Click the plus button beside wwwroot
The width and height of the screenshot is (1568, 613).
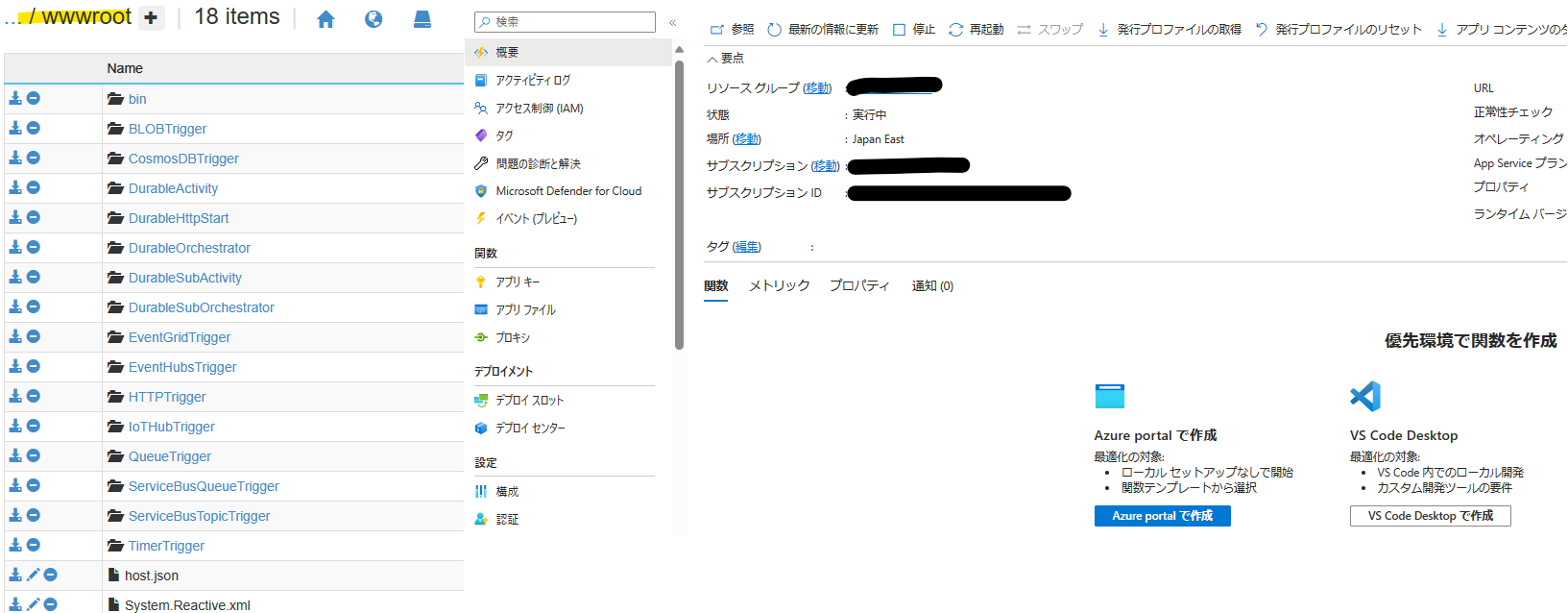click(x=151, y=17)
